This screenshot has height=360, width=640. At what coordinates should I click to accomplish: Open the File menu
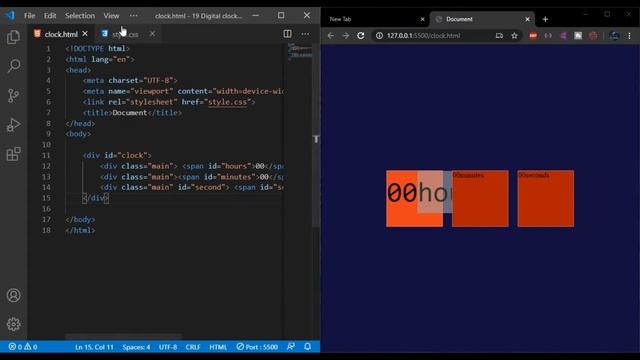pyautogui.click(x=29, y=16)
